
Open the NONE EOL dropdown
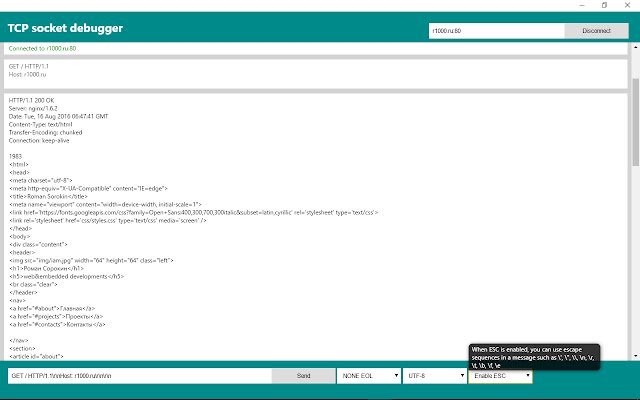(x=369, y=376)
